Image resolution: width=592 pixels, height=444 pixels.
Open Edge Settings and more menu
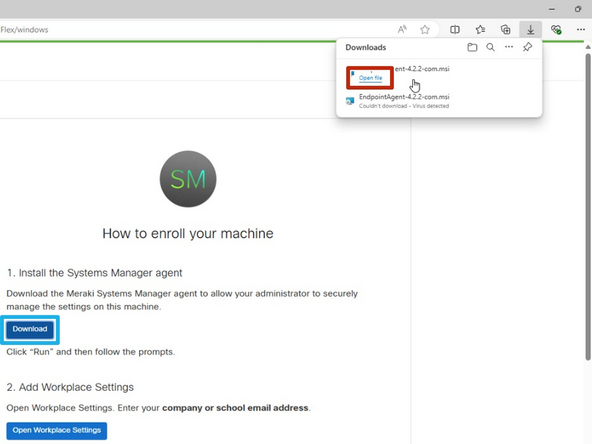click(x=581, y=29)
